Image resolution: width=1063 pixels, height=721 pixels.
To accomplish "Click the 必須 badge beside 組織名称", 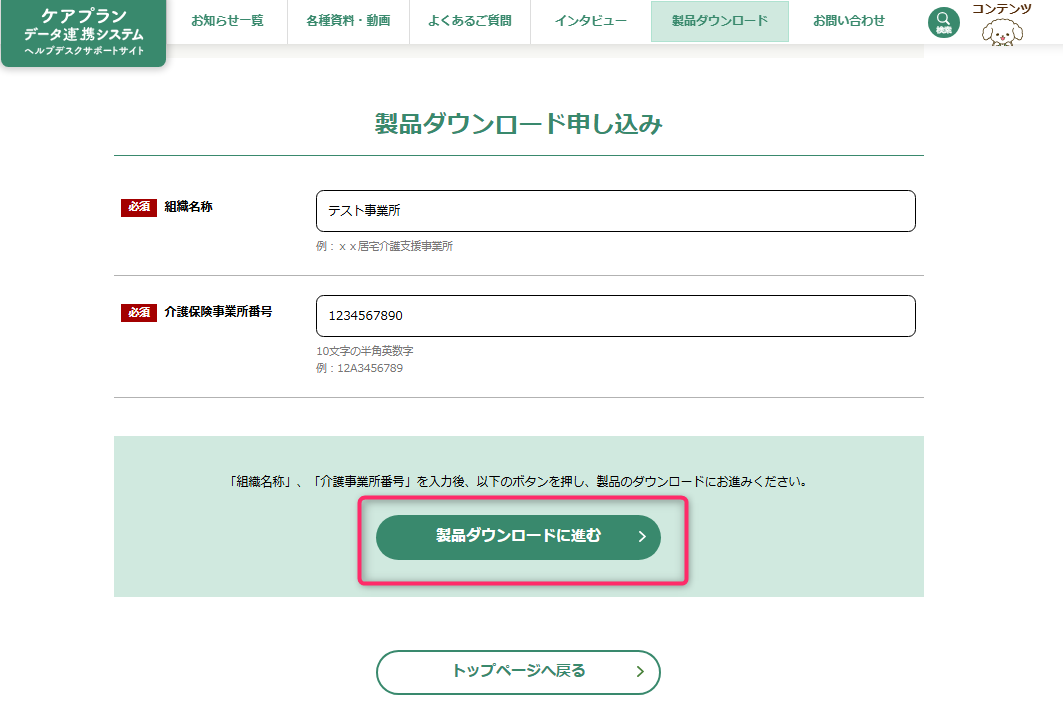I will point(139,207).
